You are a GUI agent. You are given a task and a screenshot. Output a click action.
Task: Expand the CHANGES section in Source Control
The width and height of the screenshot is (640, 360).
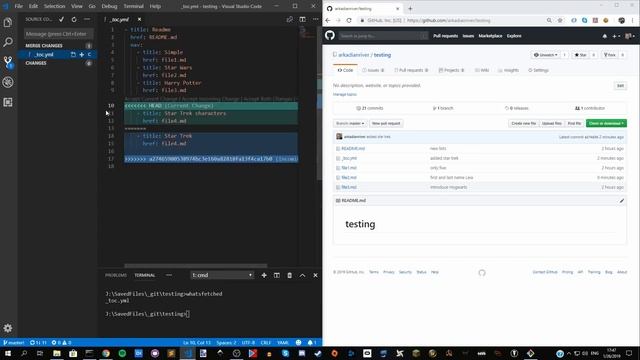tap(36, 63)
